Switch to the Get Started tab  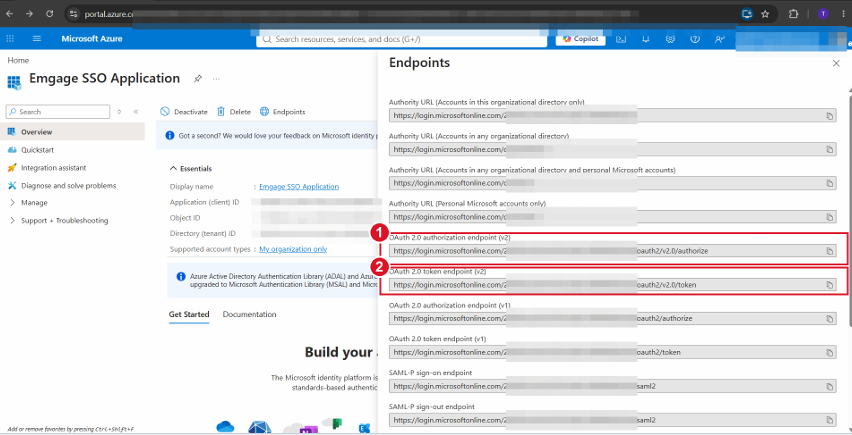pyautogui.click(x=189, y=314)
